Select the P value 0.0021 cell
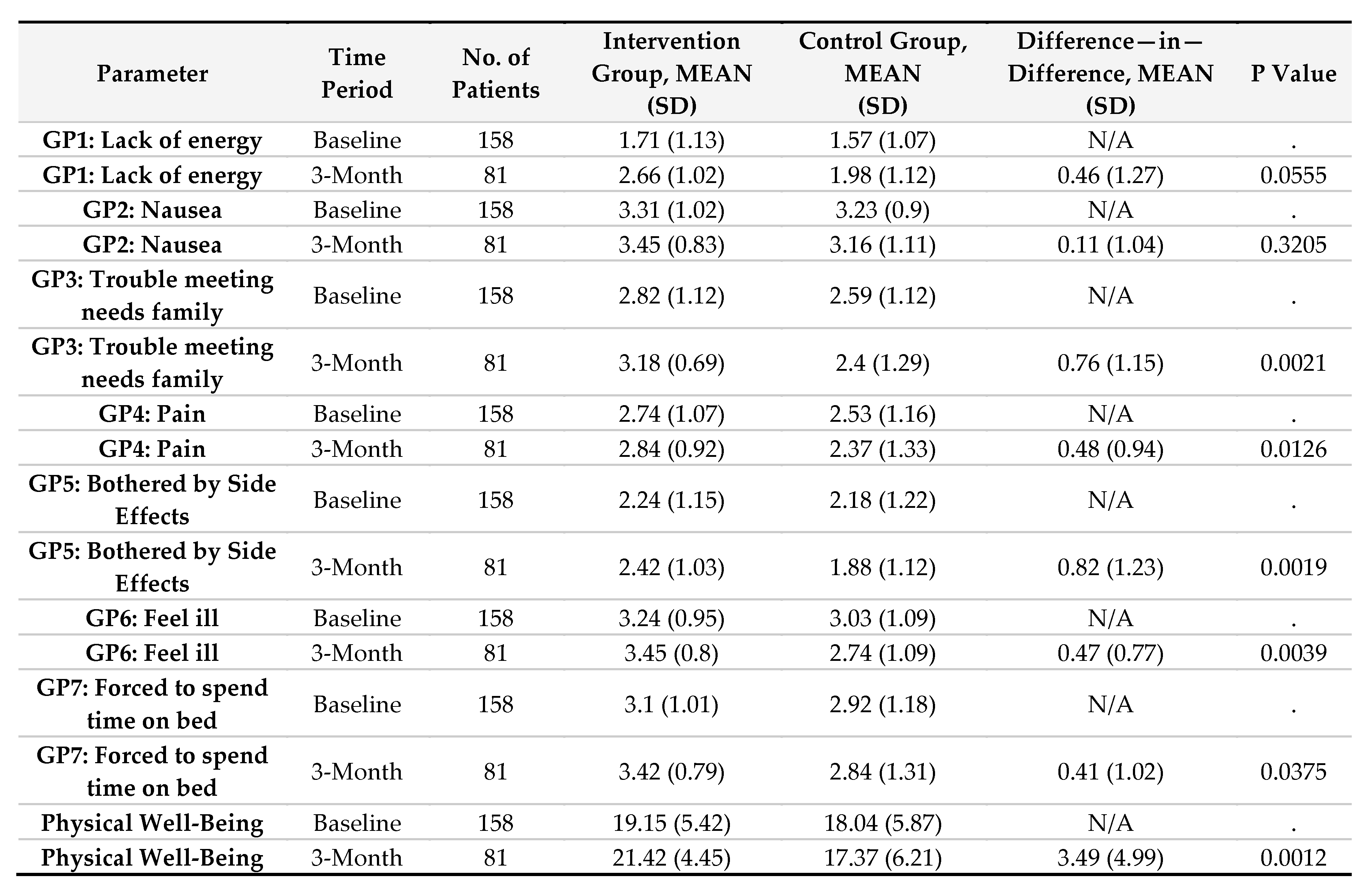 (x=1293, y=363)
